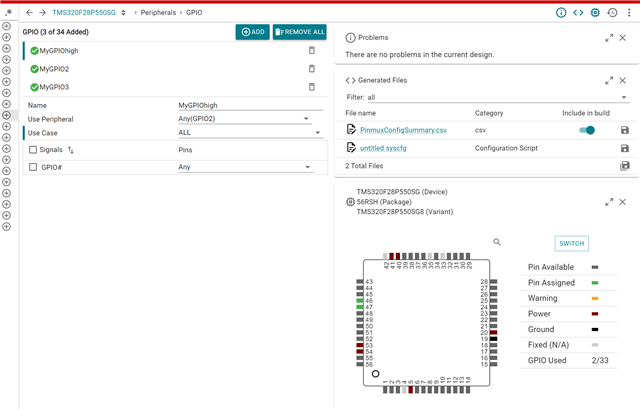Click the pin/settings icon atop left sidebar

coord(8,12)
